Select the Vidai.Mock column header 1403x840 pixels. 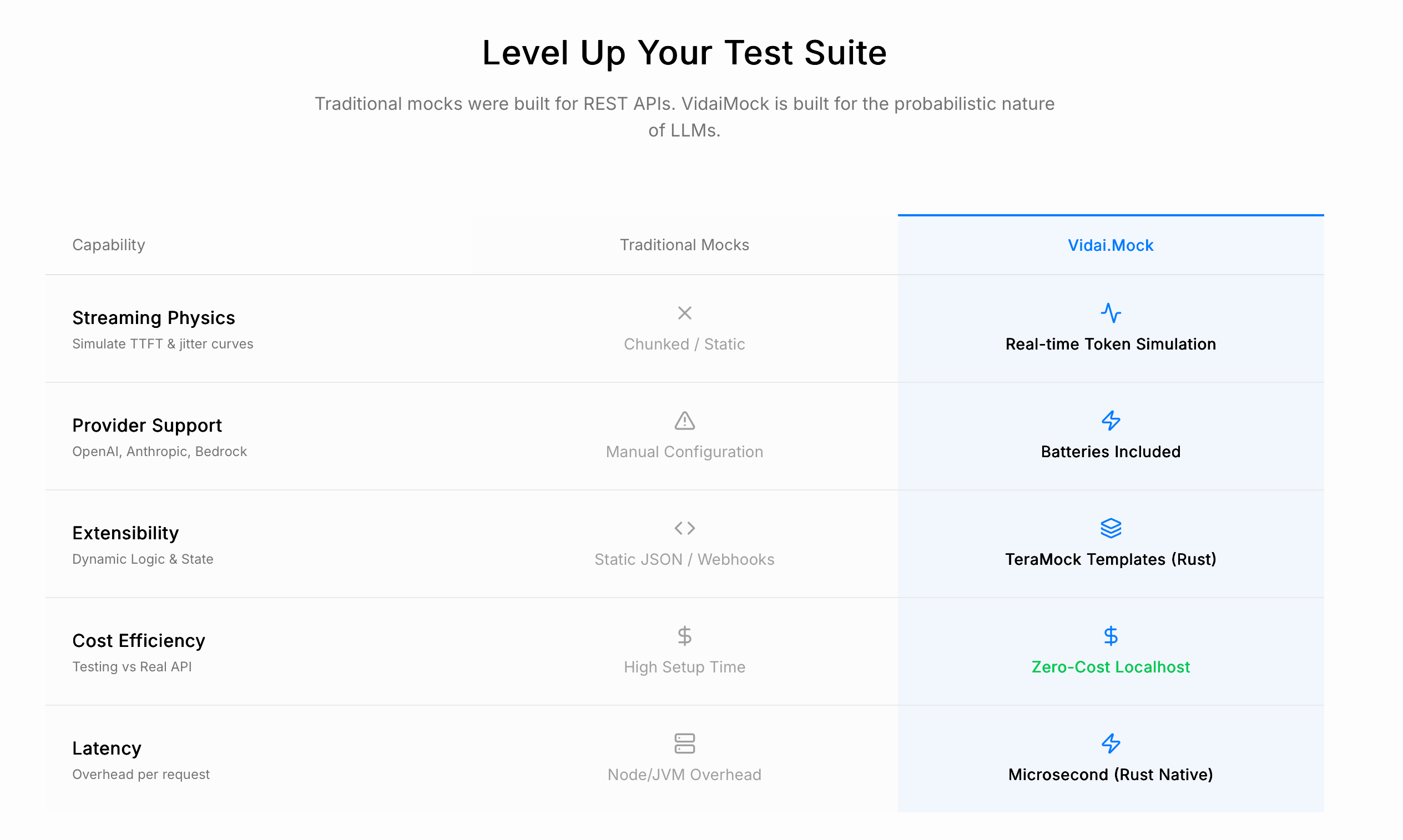(1111, 245)
